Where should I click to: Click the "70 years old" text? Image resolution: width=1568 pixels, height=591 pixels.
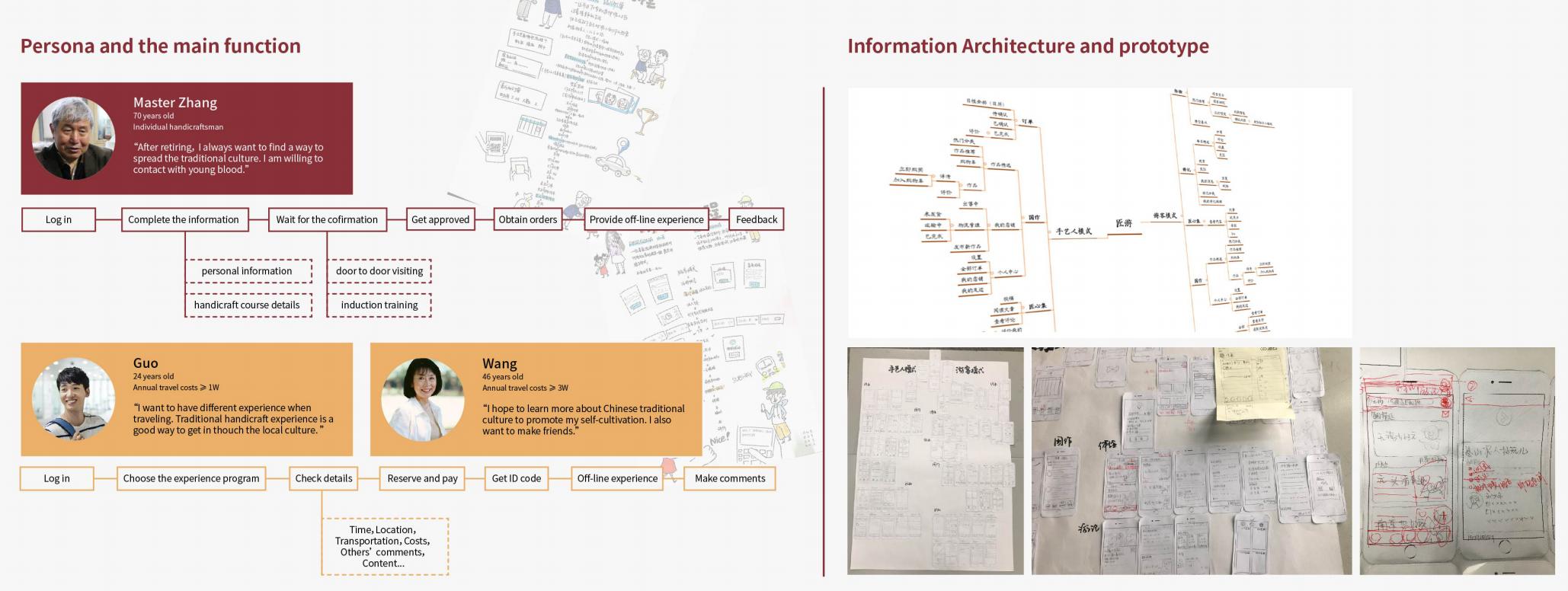point(153,116)
